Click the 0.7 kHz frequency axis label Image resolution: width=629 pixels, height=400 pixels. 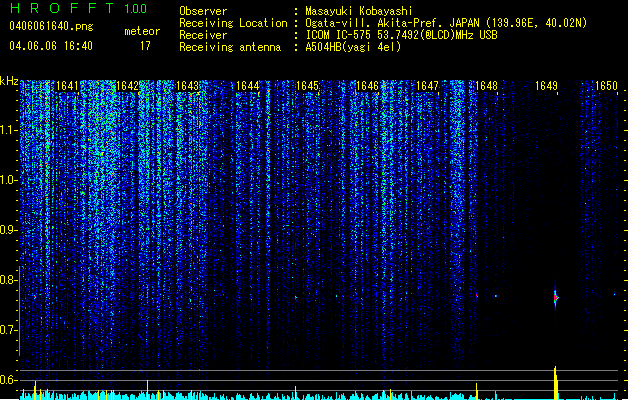point(8,330)
